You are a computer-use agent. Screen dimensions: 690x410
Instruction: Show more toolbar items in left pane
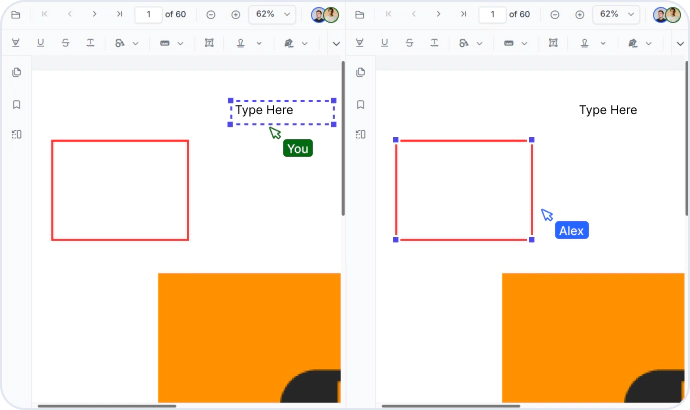[336, 44]
